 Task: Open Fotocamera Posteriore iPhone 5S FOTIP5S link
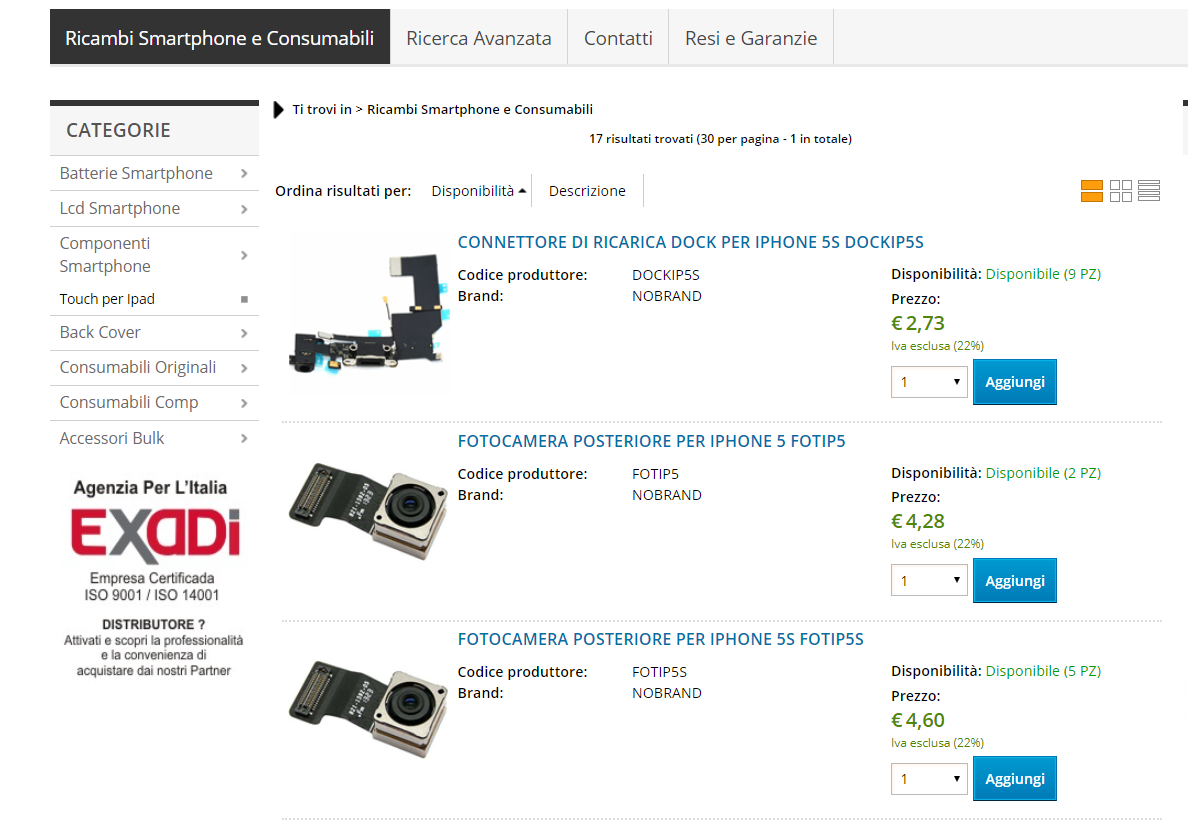tap(661, 639)
